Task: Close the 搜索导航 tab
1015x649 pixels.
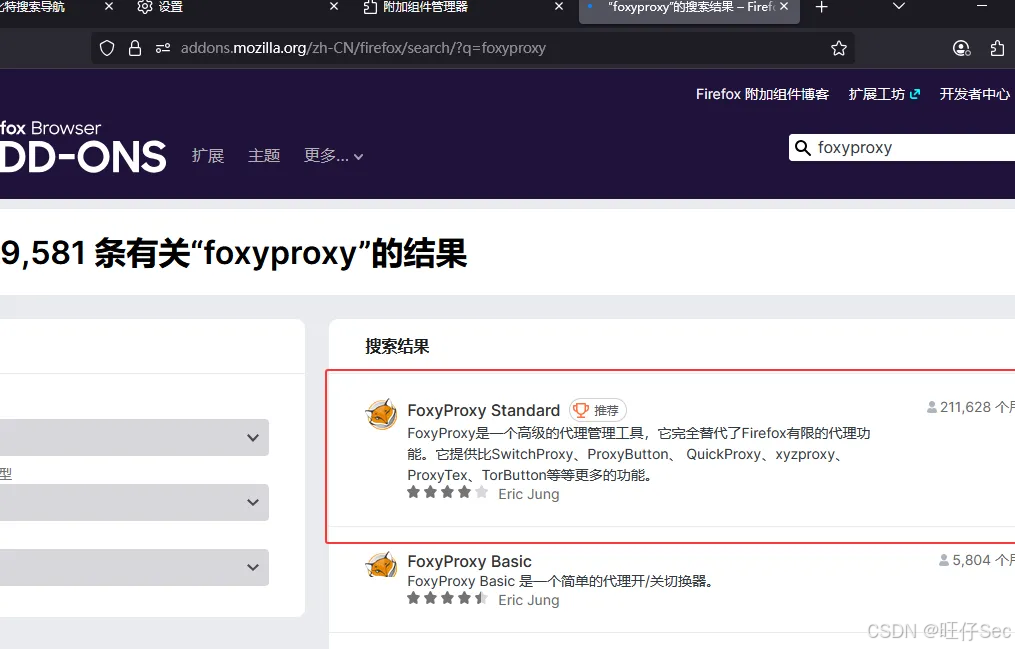Action: pyautogui.click(x=109, y=6)
